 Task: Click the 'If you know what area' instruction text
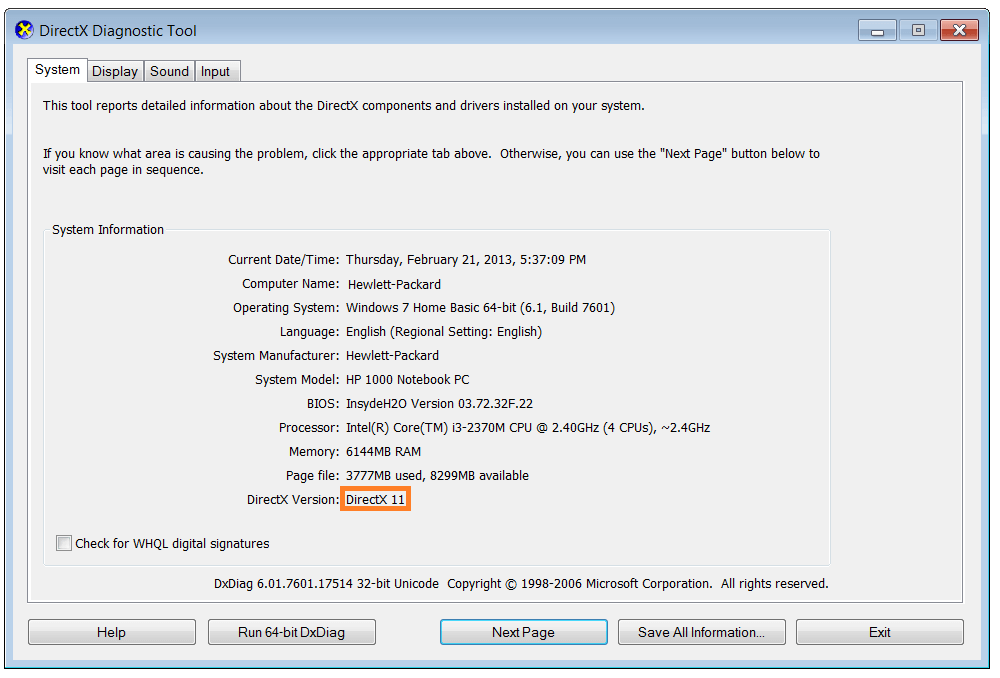pos(431,161)
